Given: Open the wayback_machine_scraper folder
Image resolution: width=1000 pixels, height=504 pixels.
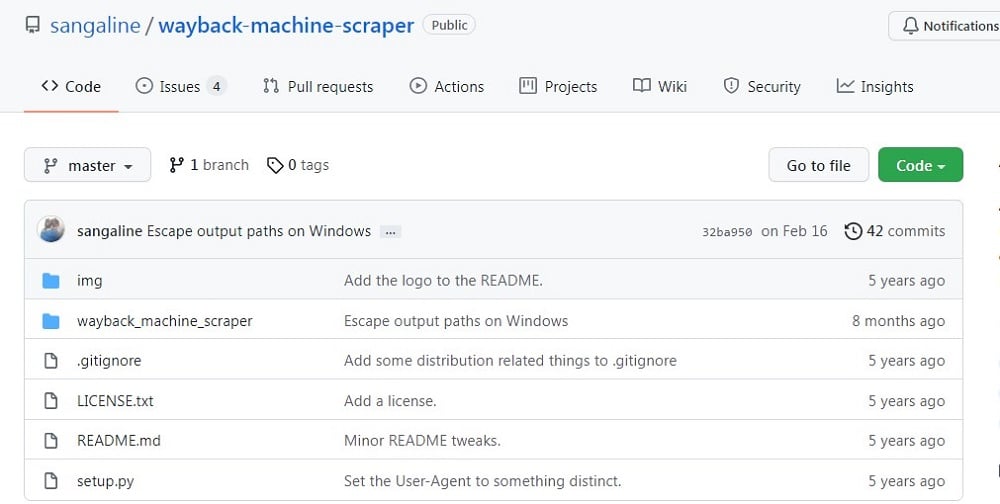Looking at the screenshot, I should click(165, 321).
